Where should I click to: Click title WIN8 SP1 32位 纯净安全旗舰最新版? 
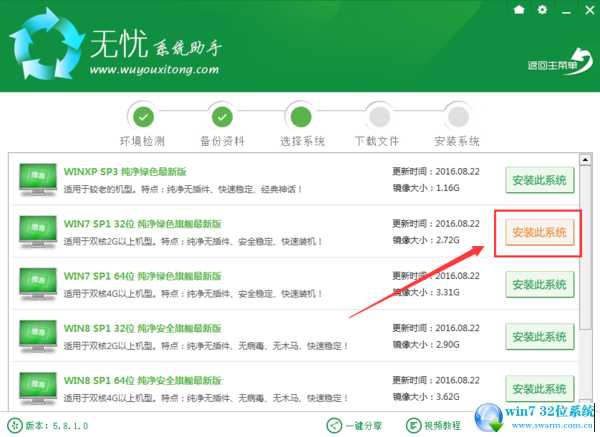142,328
